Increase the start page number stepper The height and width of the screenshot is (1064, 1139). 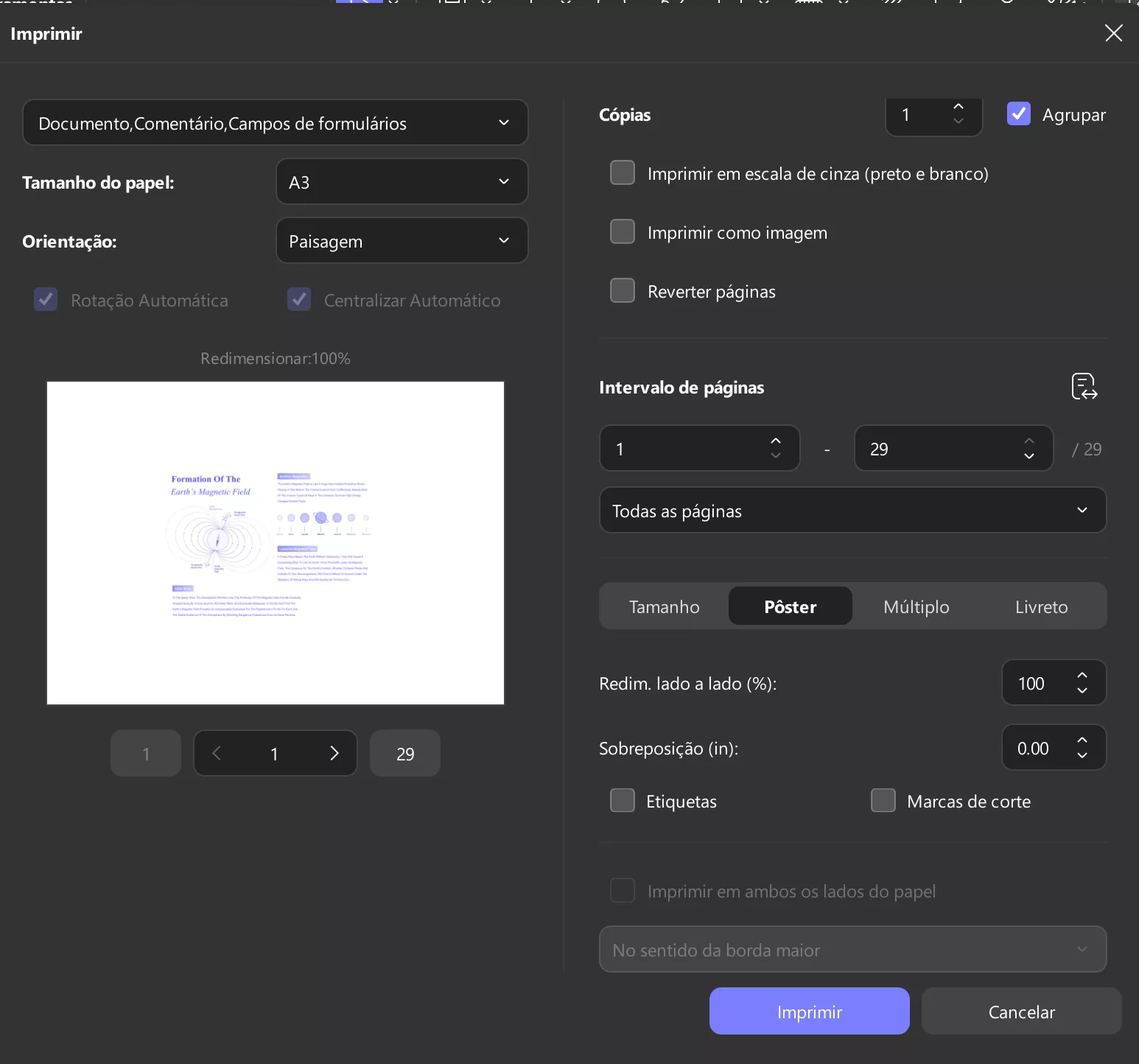click(x=776, y=441)
